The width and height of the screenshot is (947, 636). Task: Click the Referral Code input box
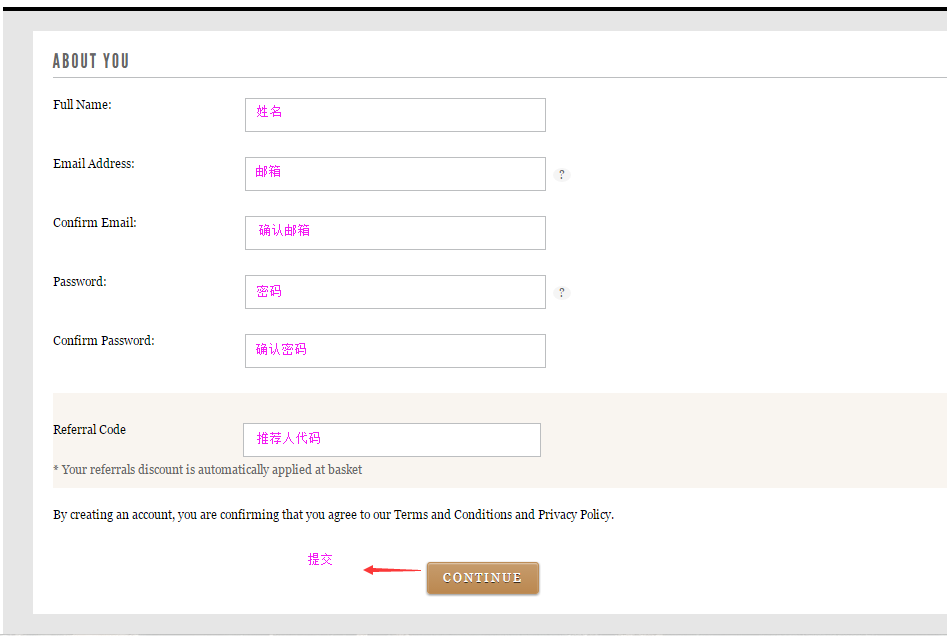(392, 440)
